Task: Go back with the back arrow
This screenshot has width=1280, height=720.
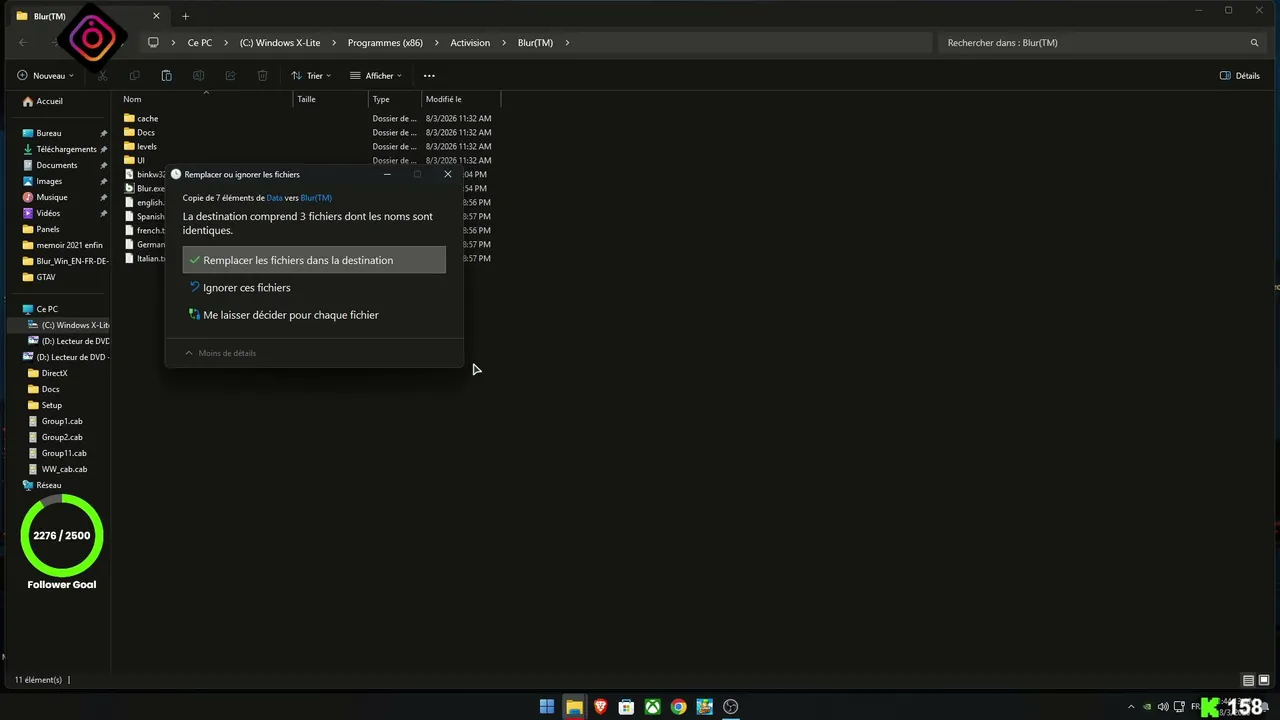Action: pos(23,43)
